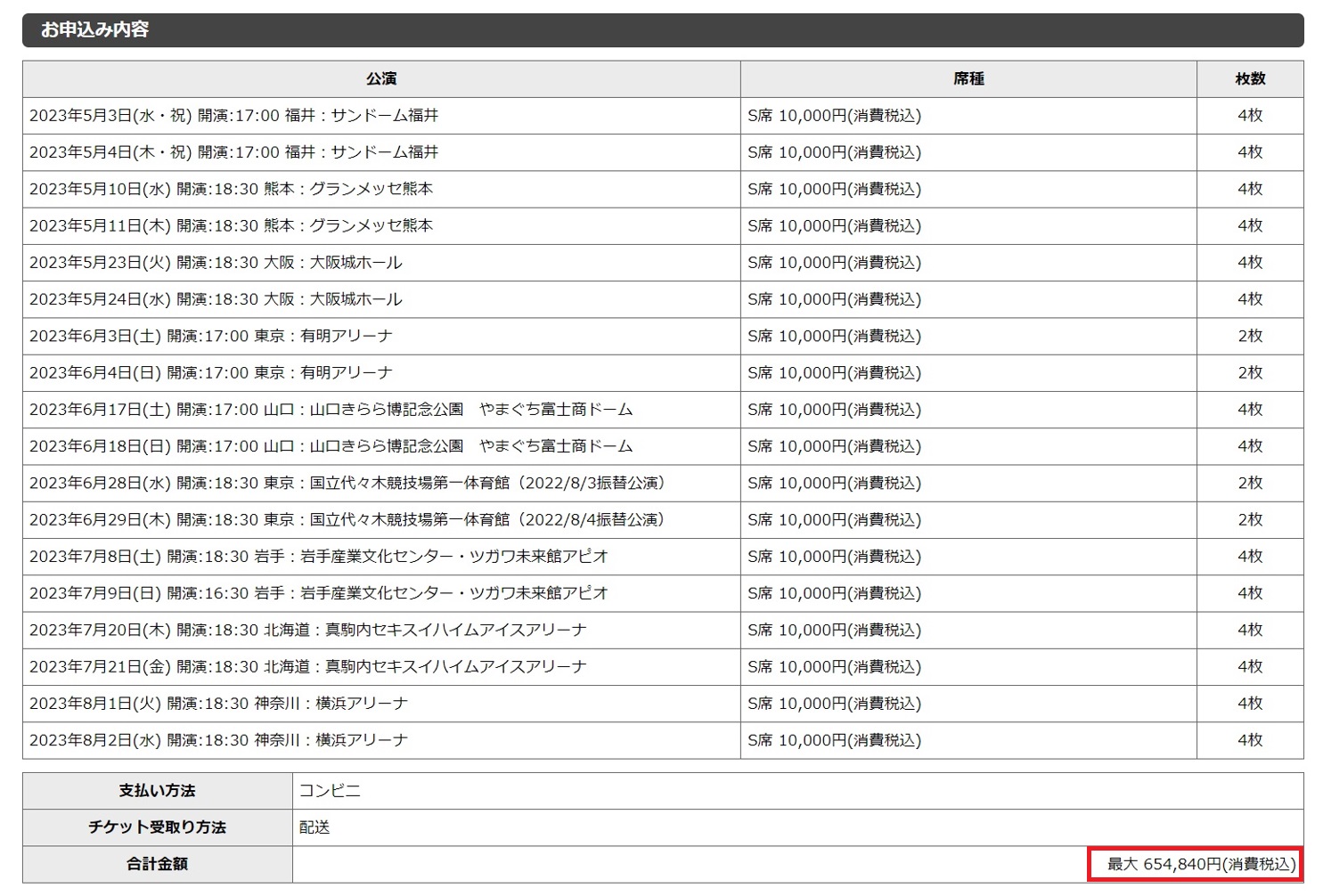The image size is (1323, 896).
Task: Click the S席 price for the 7月20日 row
Action: click(835, 630)
